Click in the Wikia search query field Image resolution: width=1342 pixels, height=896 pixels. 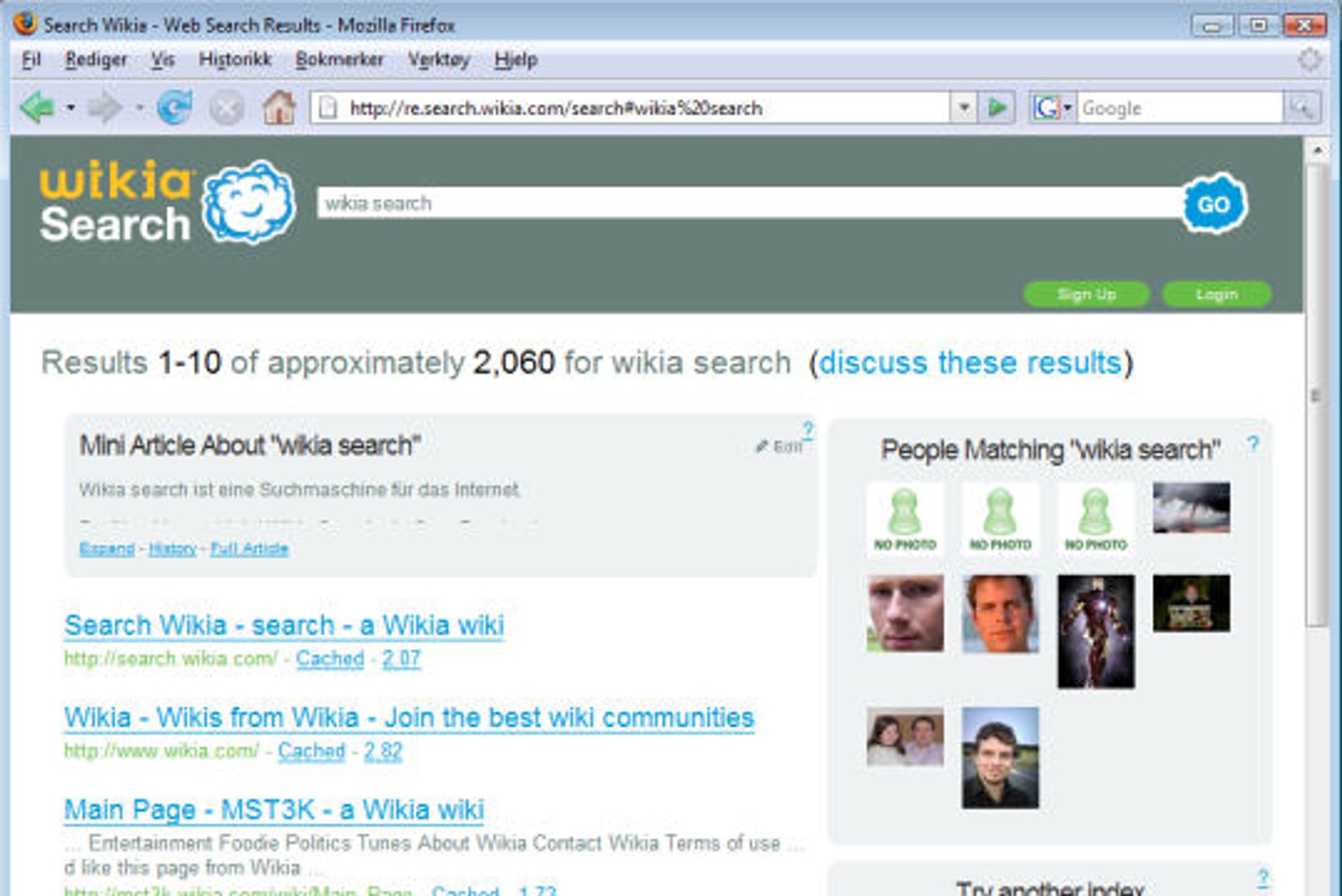[x=750, y=203]
